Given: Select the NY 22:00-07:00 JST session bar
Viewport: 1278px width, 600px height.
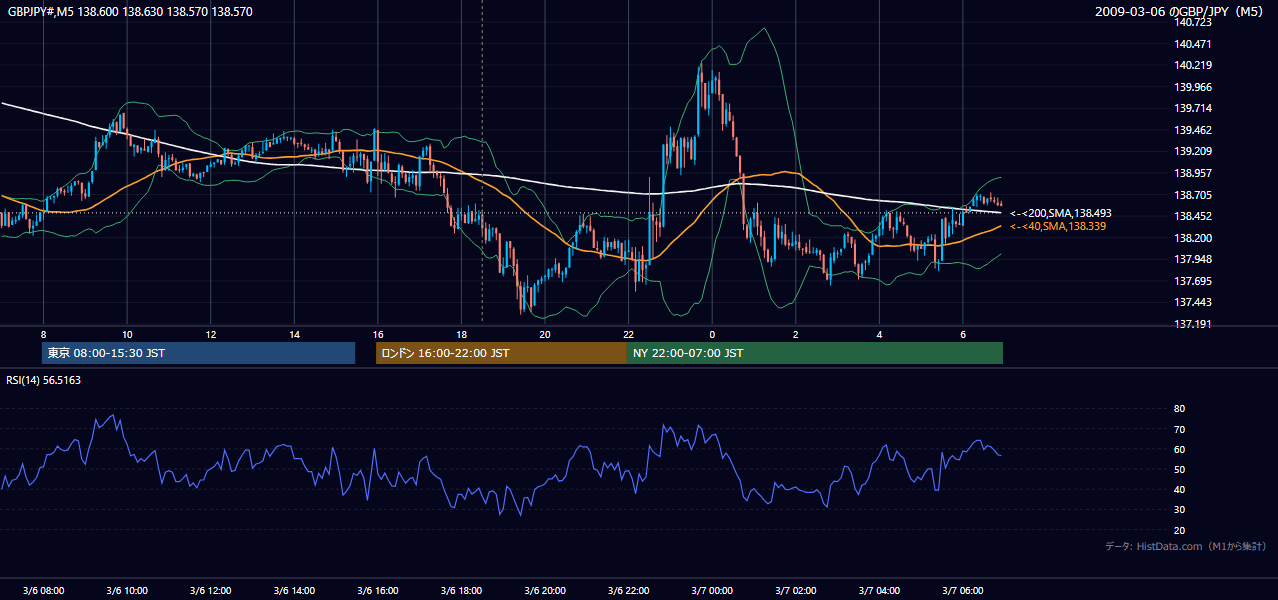Looking at the screenshot, I should pyautogui.click(x=815, y=353).
